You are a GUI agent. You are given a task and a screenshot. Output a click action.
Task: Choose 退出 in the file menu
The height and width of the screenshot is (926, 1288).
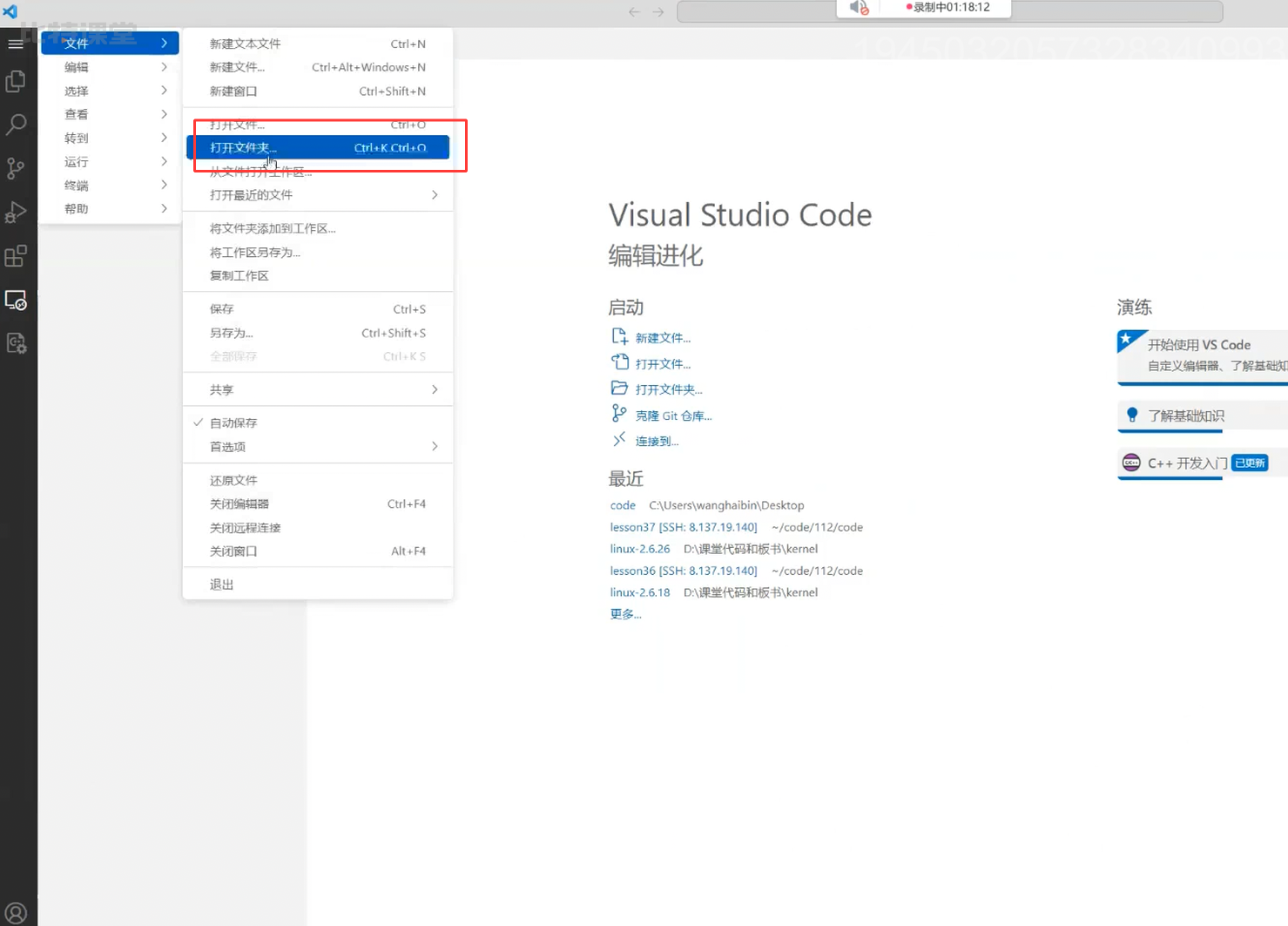coord(318,585)
